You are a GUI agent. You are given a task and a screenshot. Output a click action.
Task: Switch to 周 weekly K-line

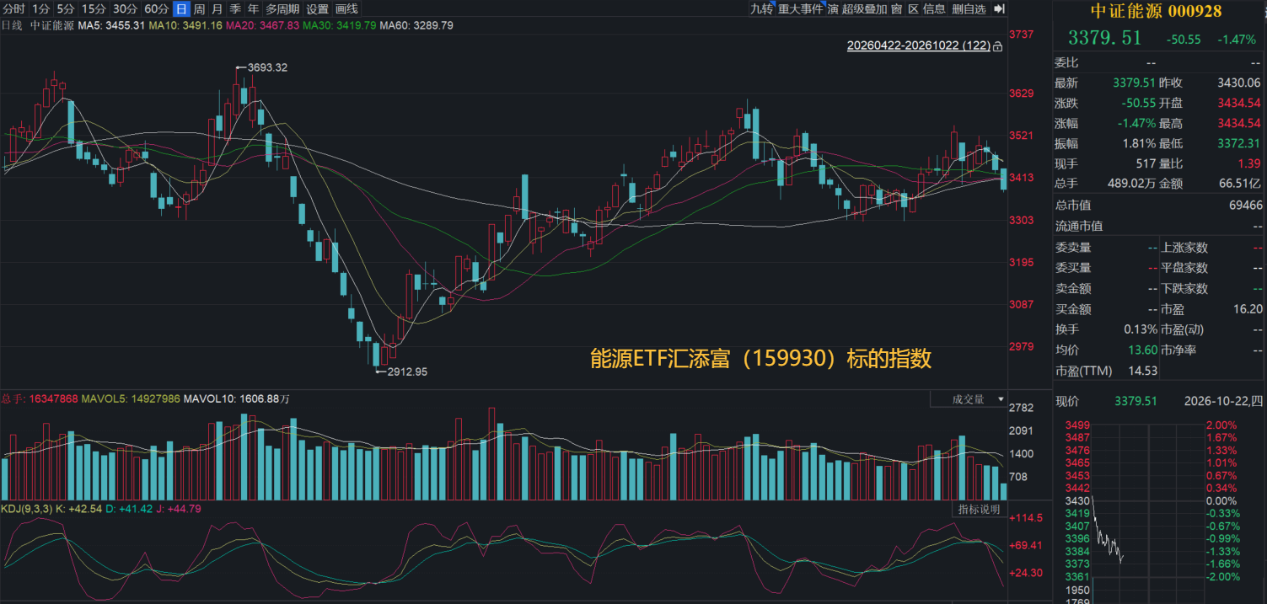pyautogui.click(x=199, y=9)
